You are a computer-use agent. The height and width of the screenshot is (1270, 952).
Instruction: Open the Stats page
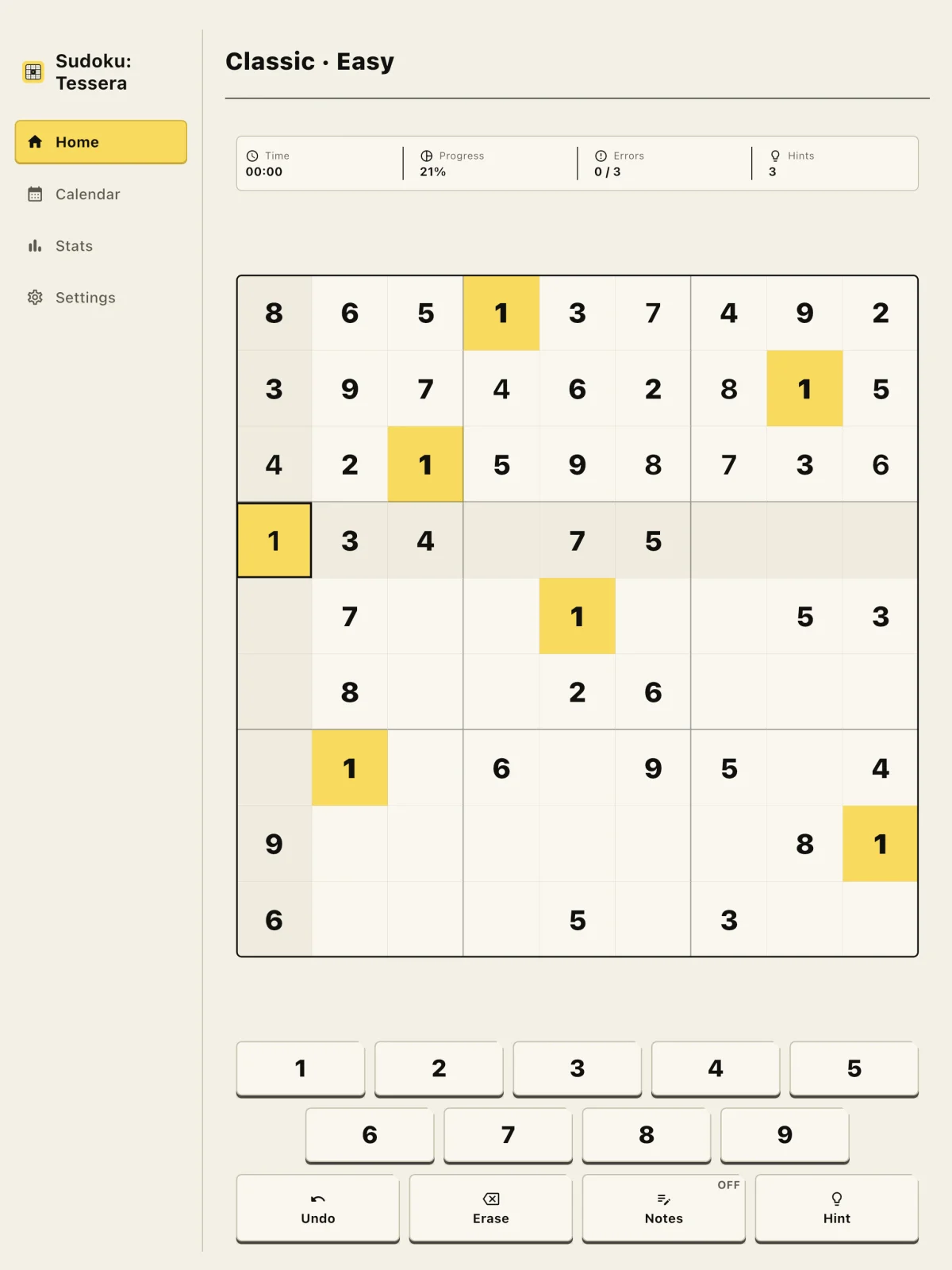[101, 246]
